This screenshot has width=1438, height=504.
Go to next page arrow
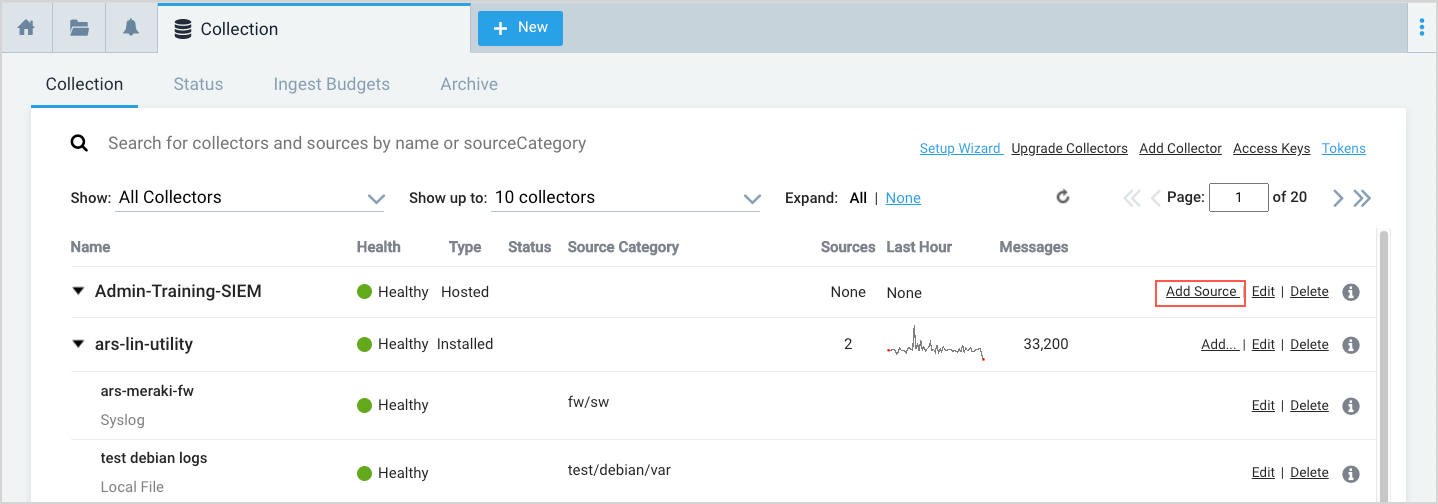tap(1337, 198)
